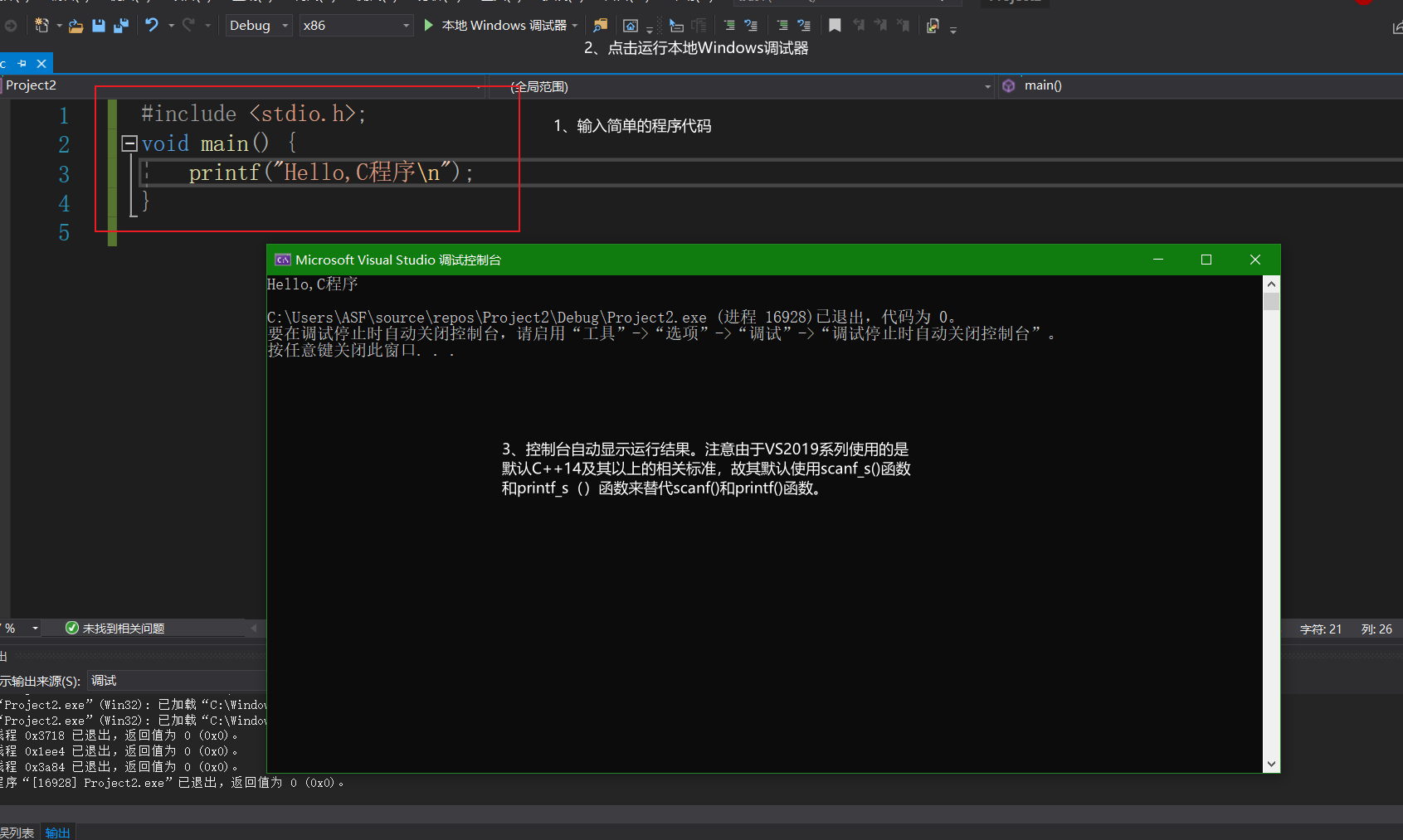
Task: Click the console scrollbar down arrow
Action: pyautogui.click(x=1271, y=764)
